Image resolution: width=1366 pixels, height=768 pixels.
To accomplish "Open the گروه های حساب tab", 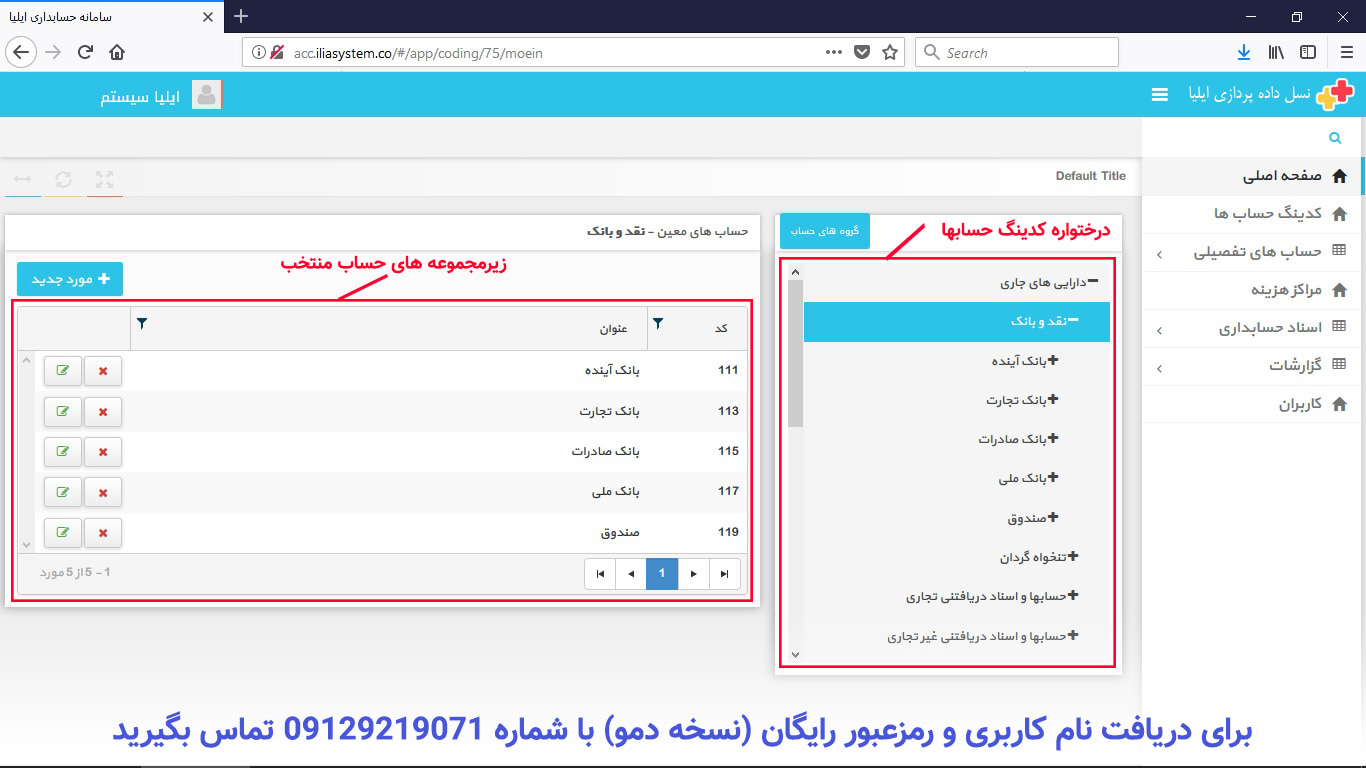I will point(824,229).
